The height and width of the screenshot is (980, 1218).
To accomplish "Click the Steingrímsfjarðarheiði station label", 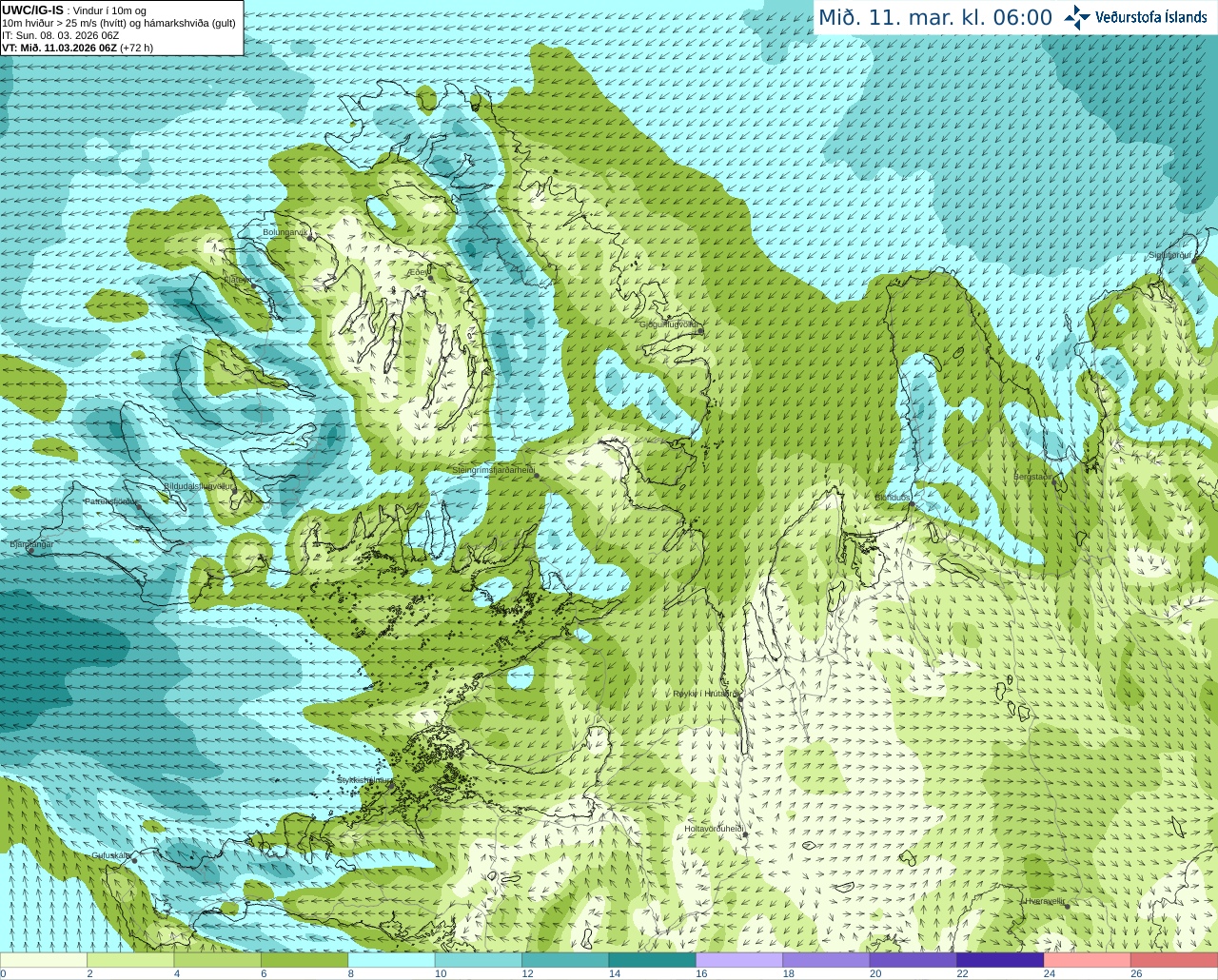I will [493, 470].
